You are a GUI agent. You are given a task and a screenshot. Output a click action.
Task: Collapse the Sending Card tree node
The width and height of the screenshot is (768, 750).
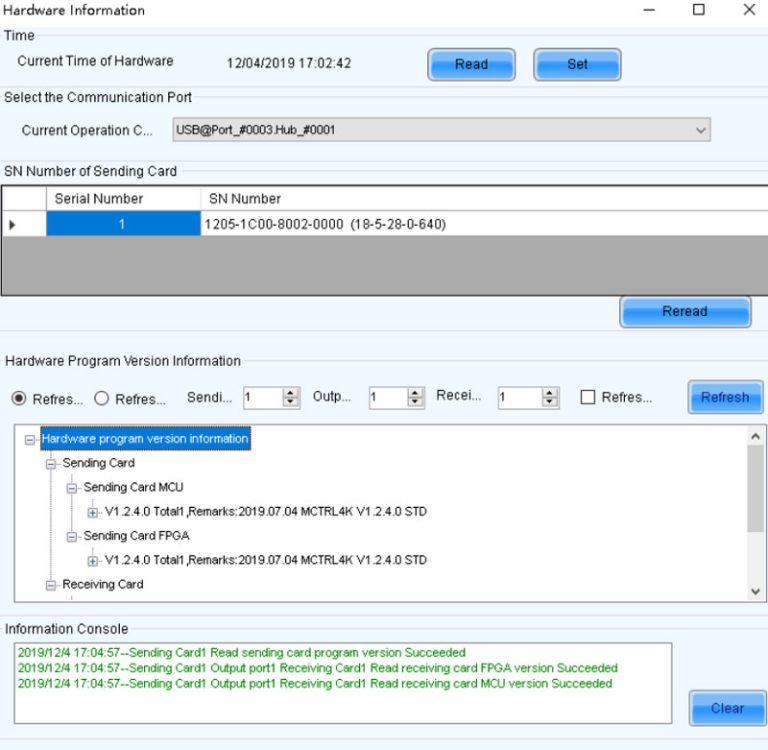click(51, 464)
